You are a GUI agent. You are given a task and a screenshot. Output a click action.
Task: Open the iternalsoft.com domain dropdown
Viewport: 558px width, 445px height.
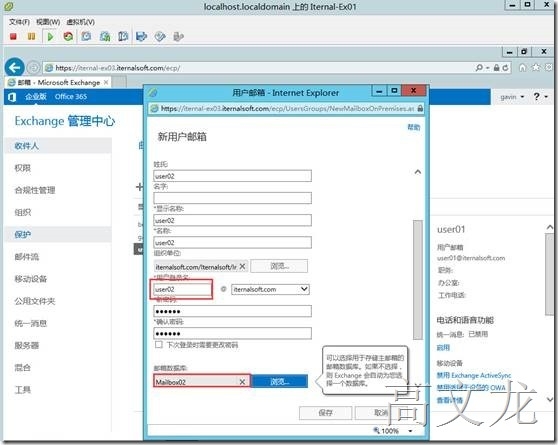304,289
